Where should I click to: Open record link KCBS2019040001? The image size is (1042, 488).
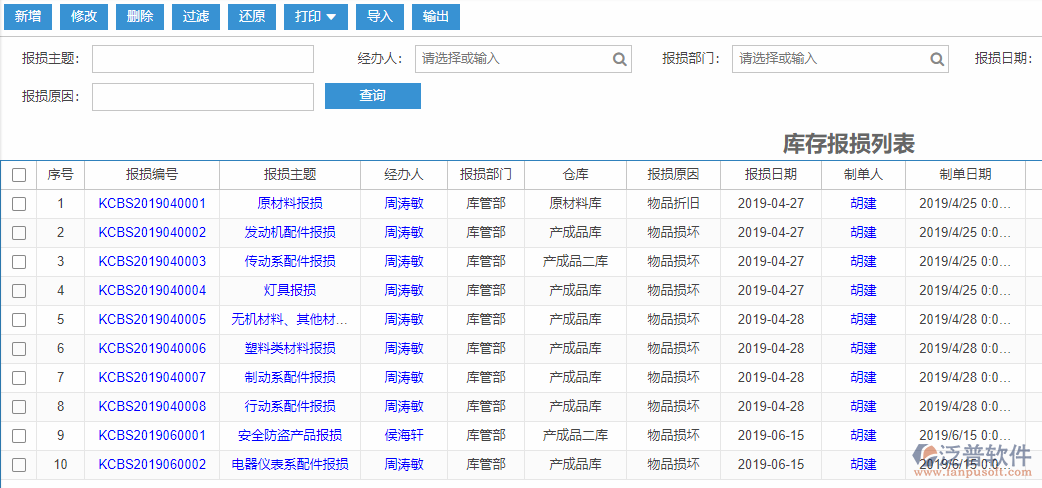point(152,203)
